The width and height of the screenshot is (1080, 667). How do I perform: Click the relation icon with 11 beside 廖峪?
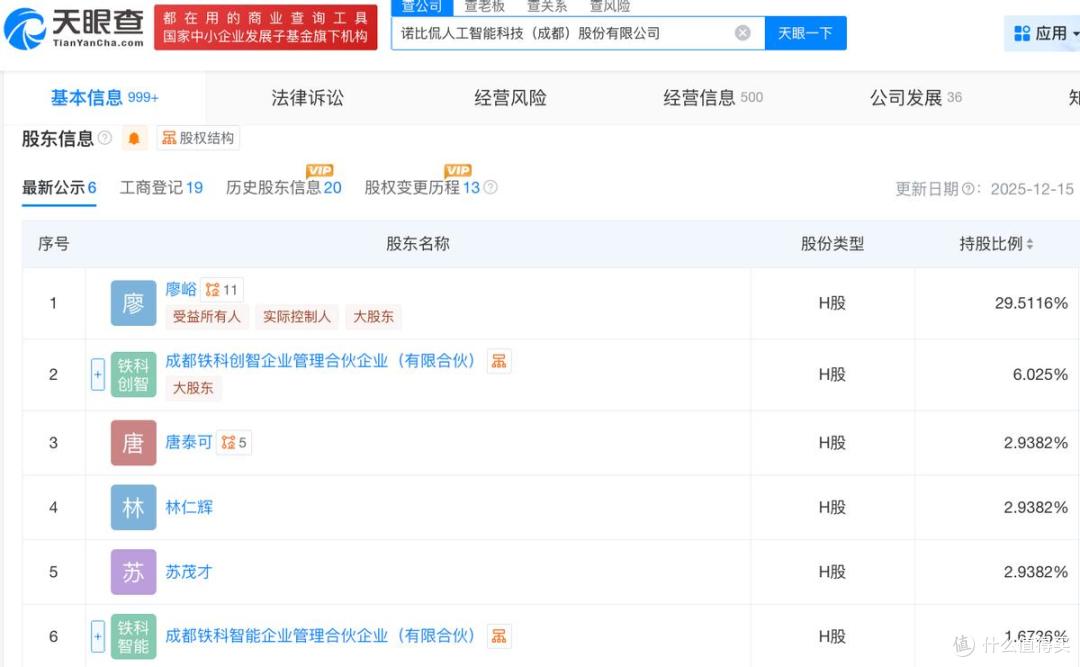point(222,290)
